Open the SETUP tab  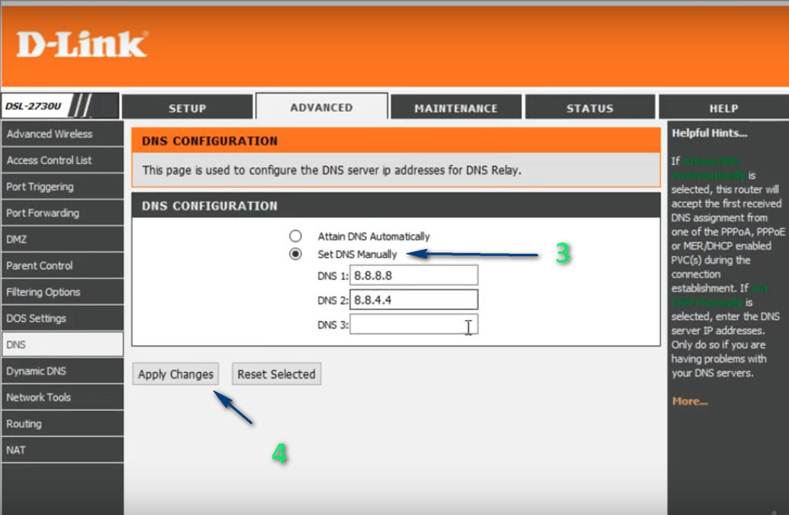click(x=187, y=107)
